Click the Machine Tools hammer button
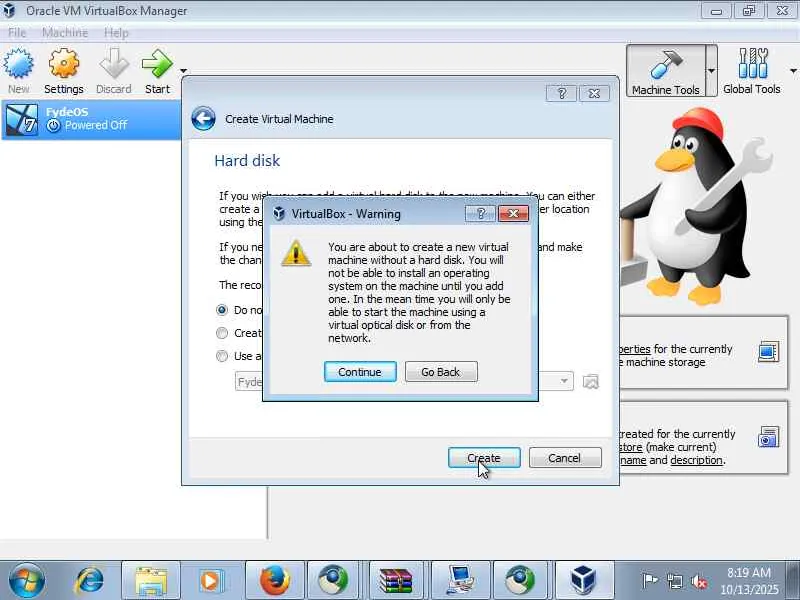Viewport: 800px width, 600px height. 666,70
